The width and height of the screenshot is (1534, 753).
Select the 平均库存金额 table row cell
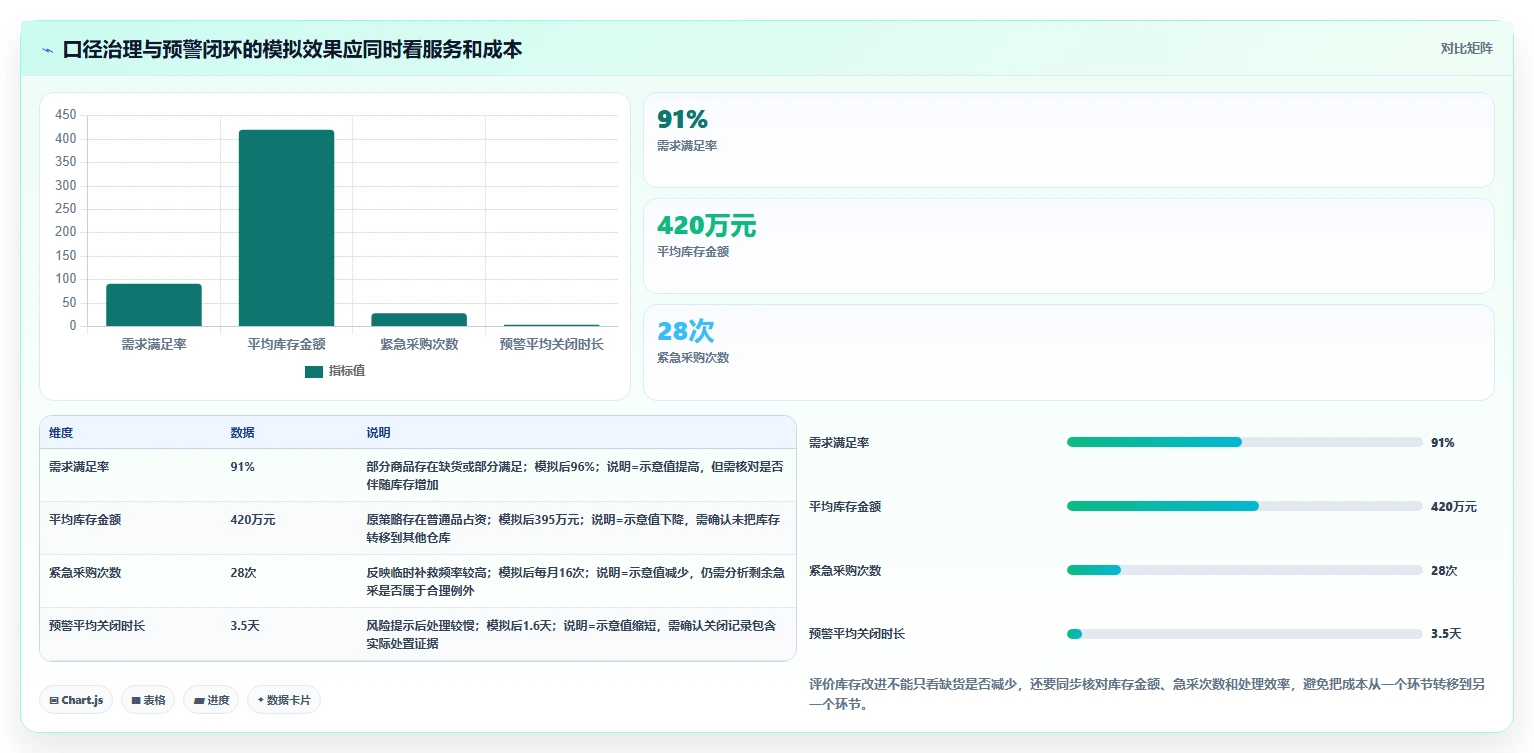(85, 520)
